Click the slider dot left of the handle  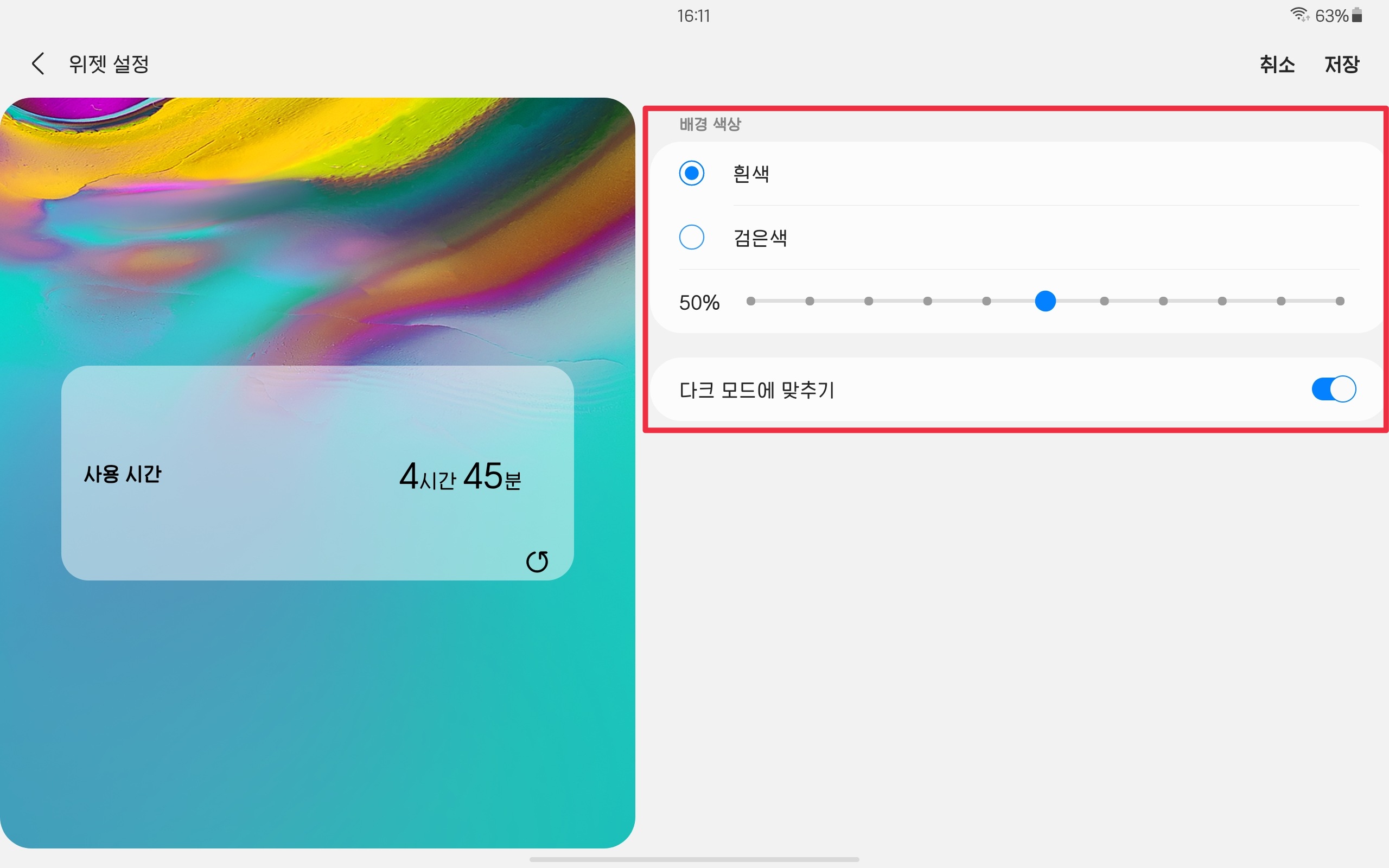tap(986, 302)
